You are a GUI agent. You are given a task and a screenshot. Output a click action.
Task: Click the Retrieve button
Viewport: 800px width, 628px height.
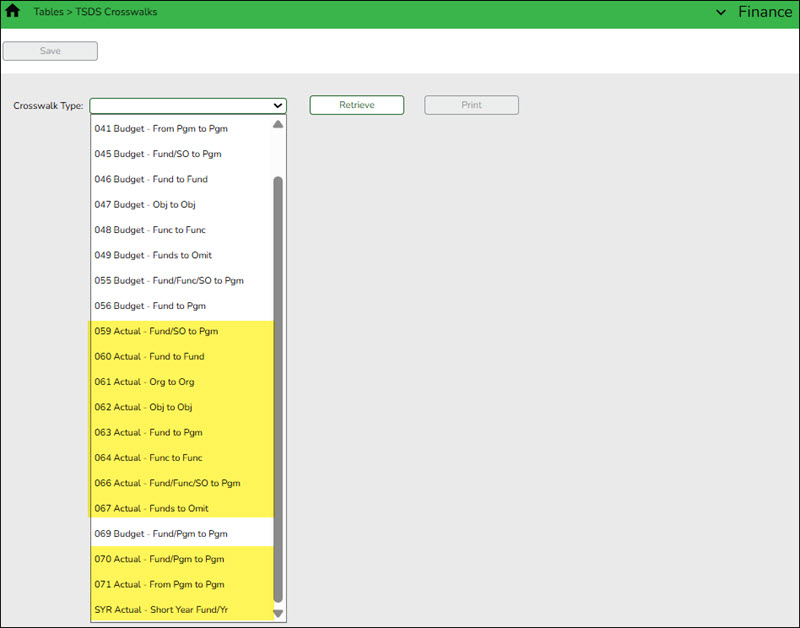(x=356, y=105)
